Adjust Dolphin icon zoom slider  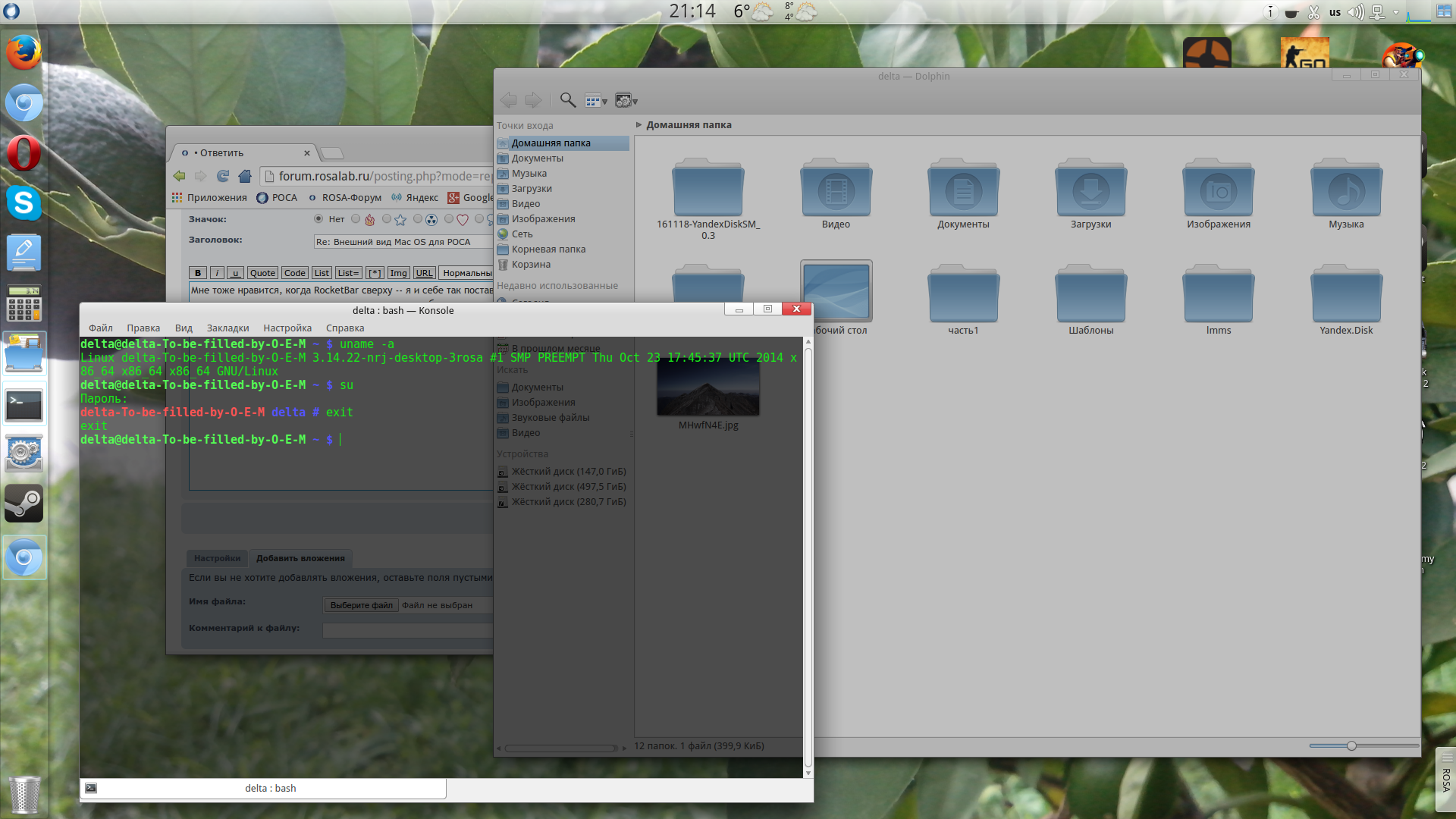pos(1351,746)
